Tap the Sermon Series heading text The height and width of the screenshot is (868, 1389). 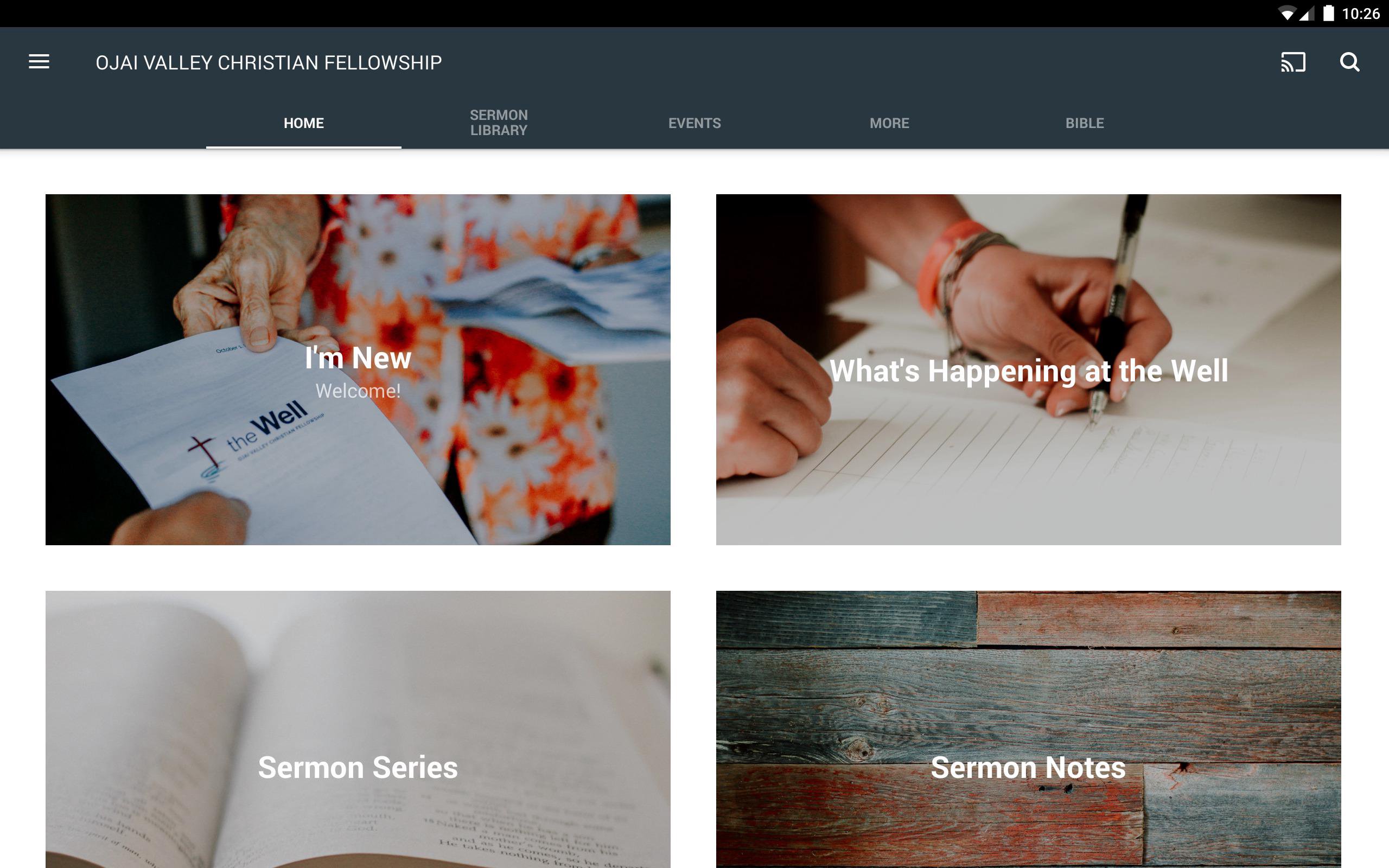[358, 768]
